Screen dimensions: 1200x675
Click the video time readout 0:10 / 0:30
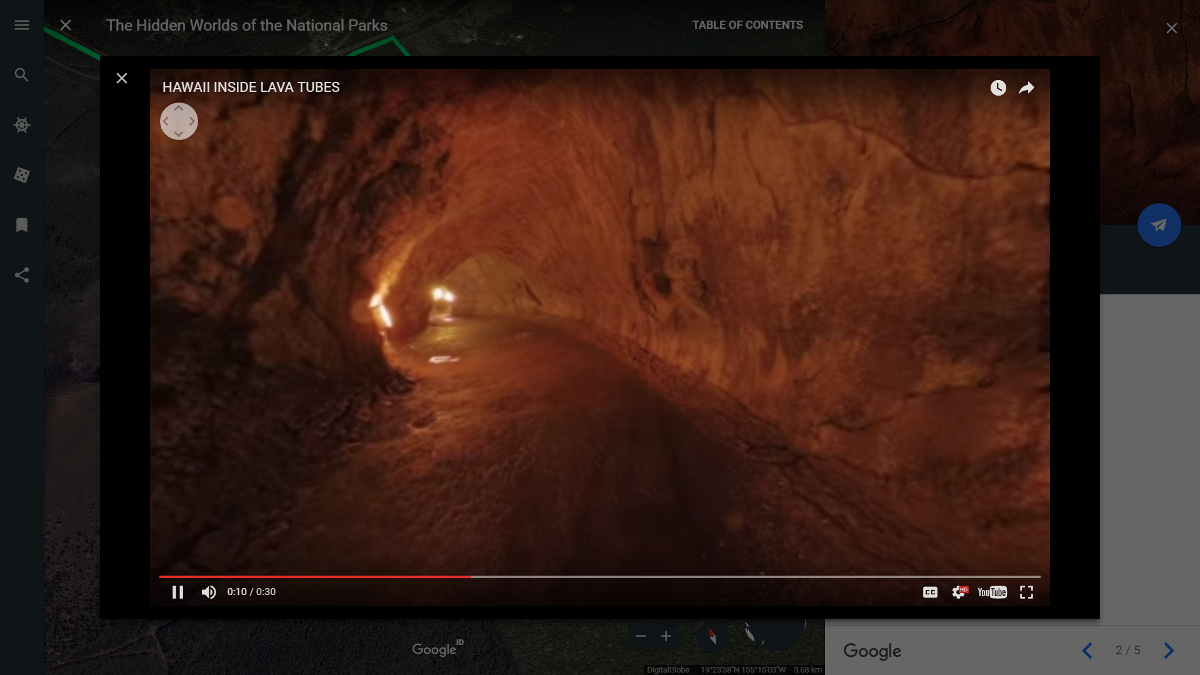point(251,592)
